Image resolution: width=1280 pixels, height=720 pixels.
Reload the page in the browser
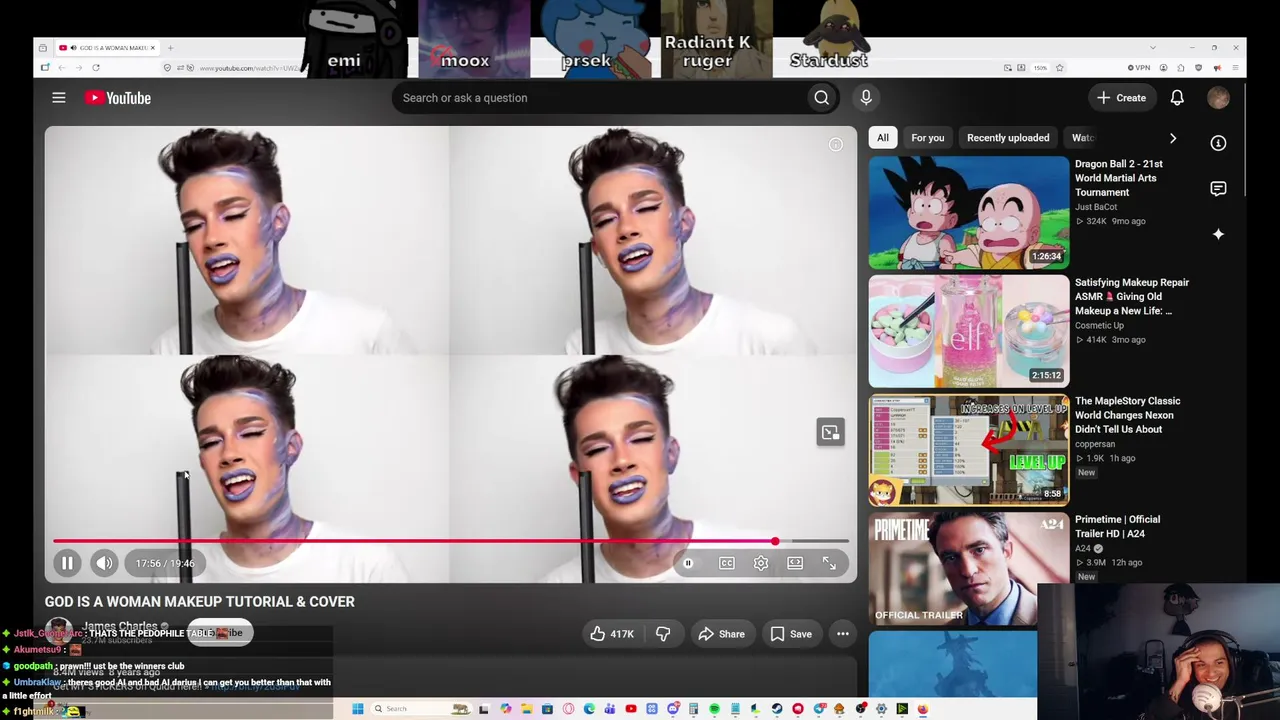96,68
